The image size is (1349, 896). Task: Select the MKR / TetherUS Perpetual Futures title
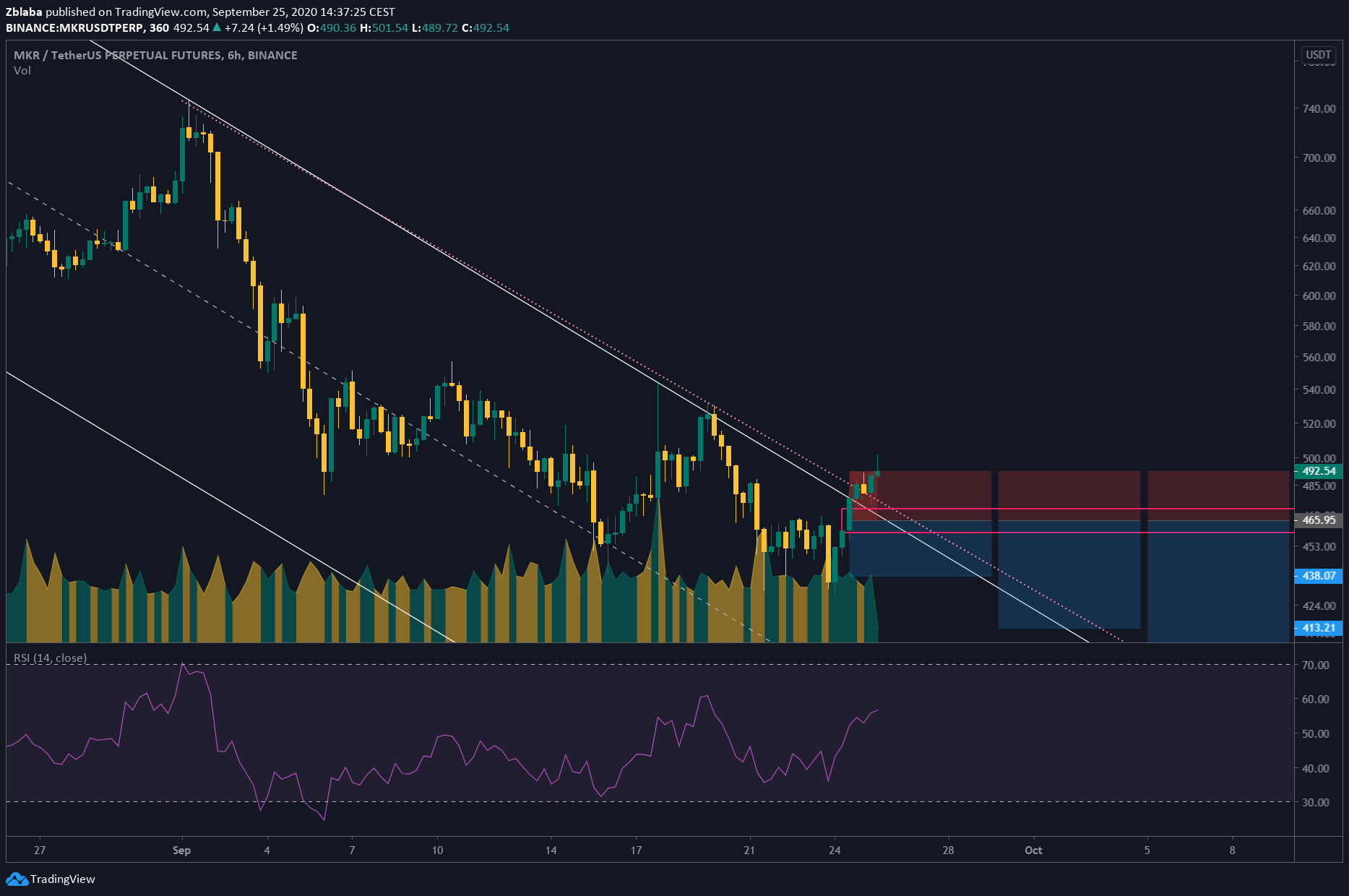(155, 55)
